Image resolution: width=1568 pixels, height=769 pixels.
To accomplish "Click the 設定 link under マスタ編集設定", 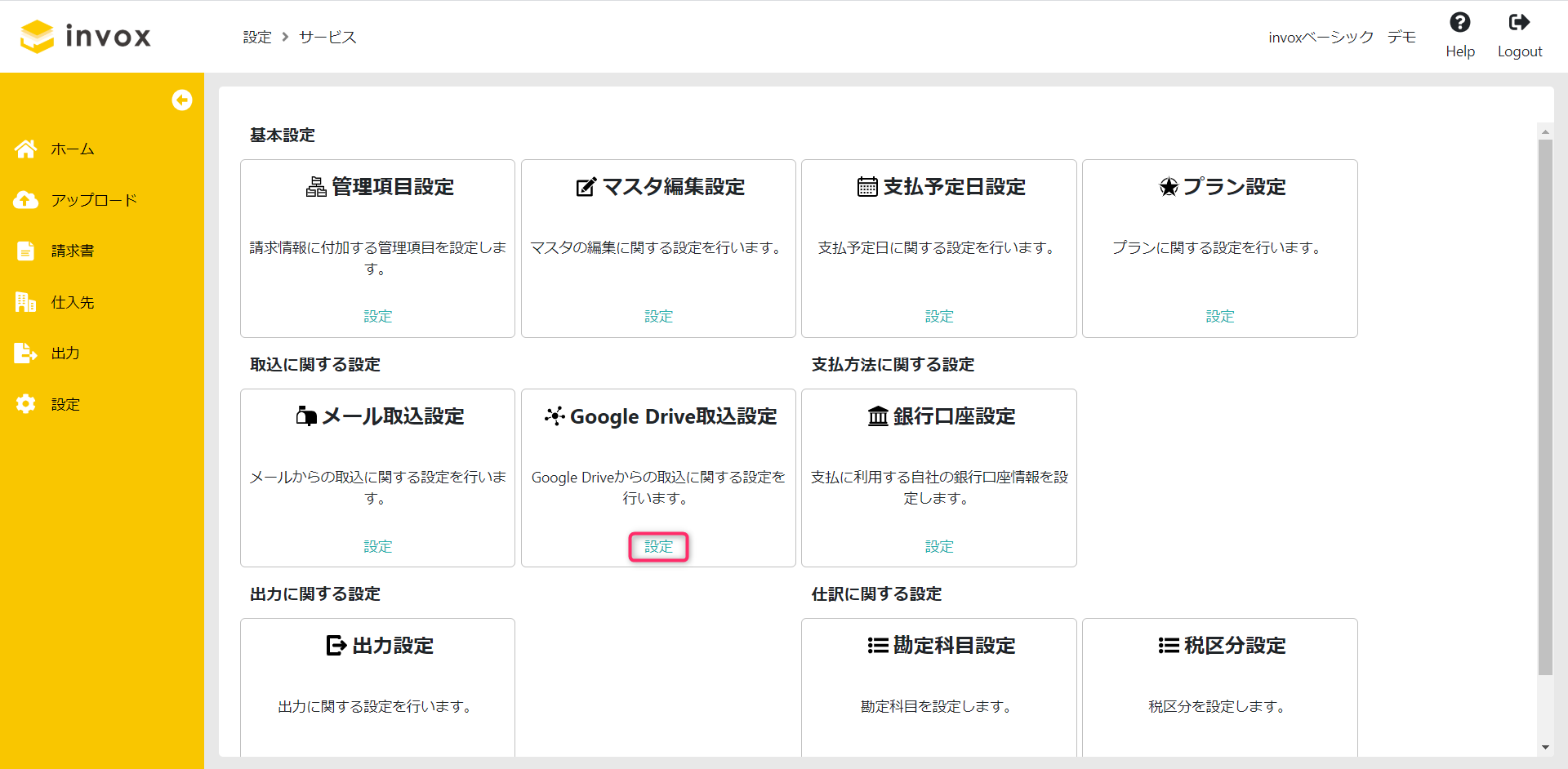I will (659, 317).
